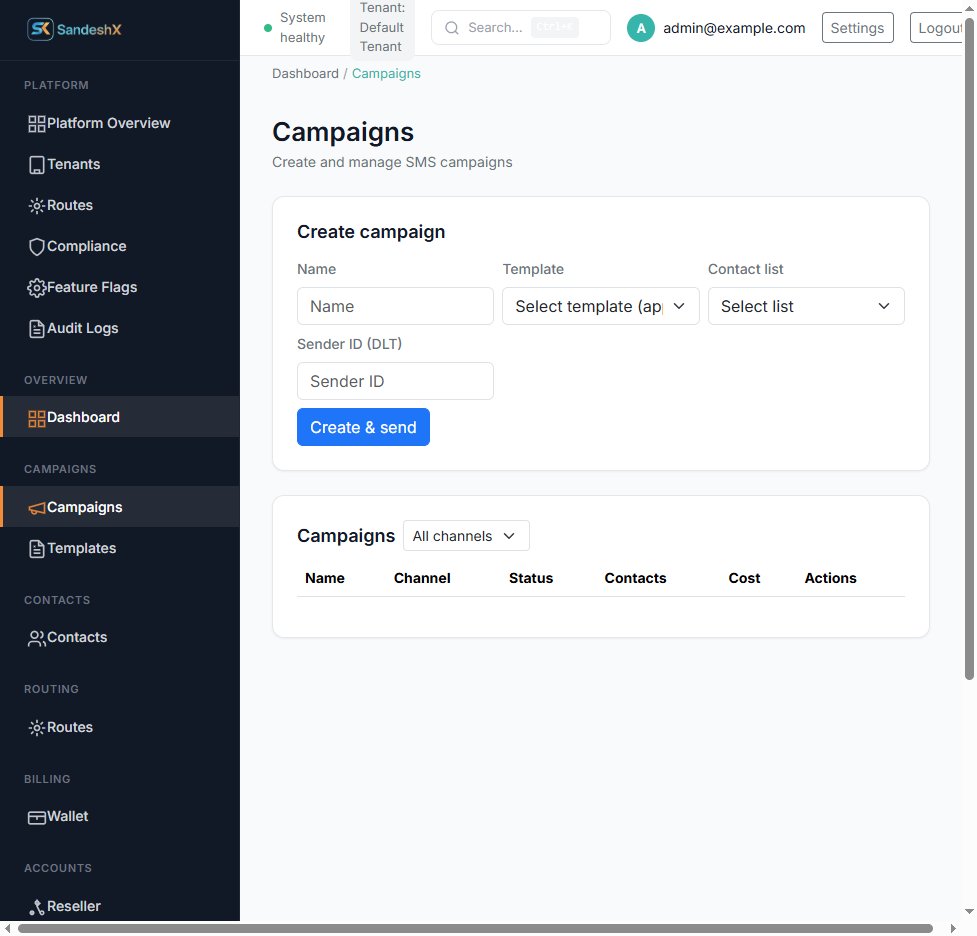Open Contacts in sidebar

pos(120,638)
